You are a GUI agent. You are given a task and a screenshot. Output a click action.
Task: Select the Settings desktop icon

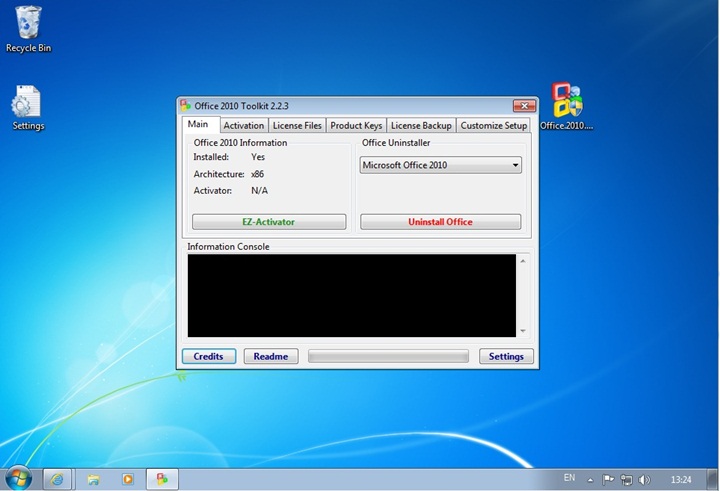pos(28,107)
